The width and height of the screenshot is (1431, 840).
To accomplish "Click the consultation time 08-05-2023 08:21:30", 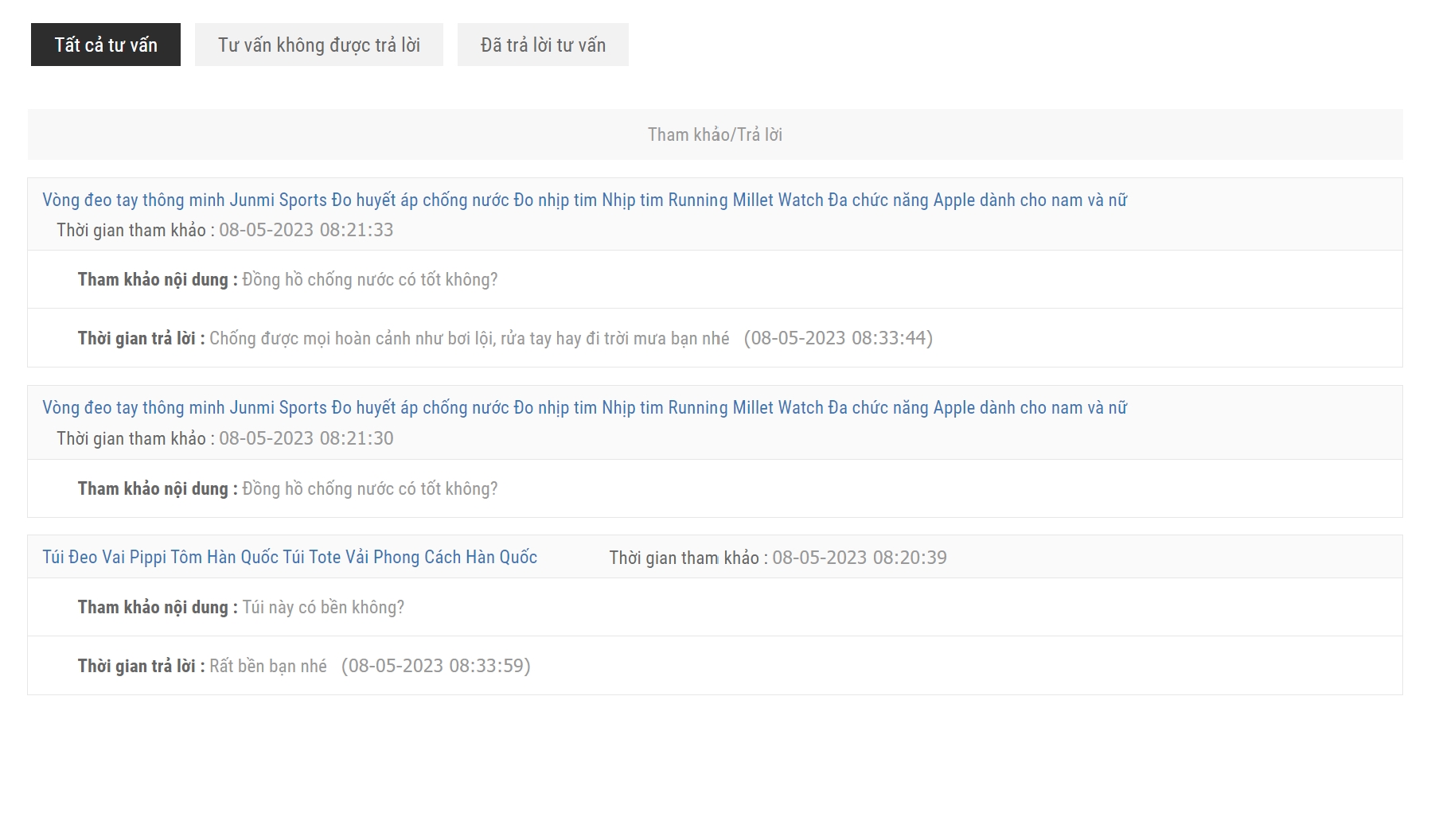I will (306, 438).
